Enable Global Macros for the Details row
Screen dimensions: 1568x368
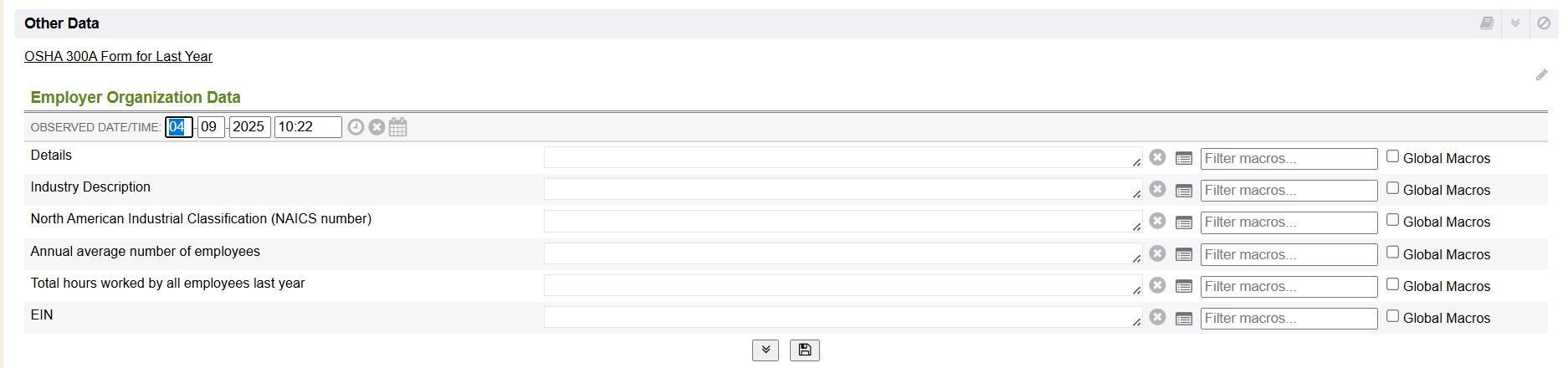click(1392, 156)
